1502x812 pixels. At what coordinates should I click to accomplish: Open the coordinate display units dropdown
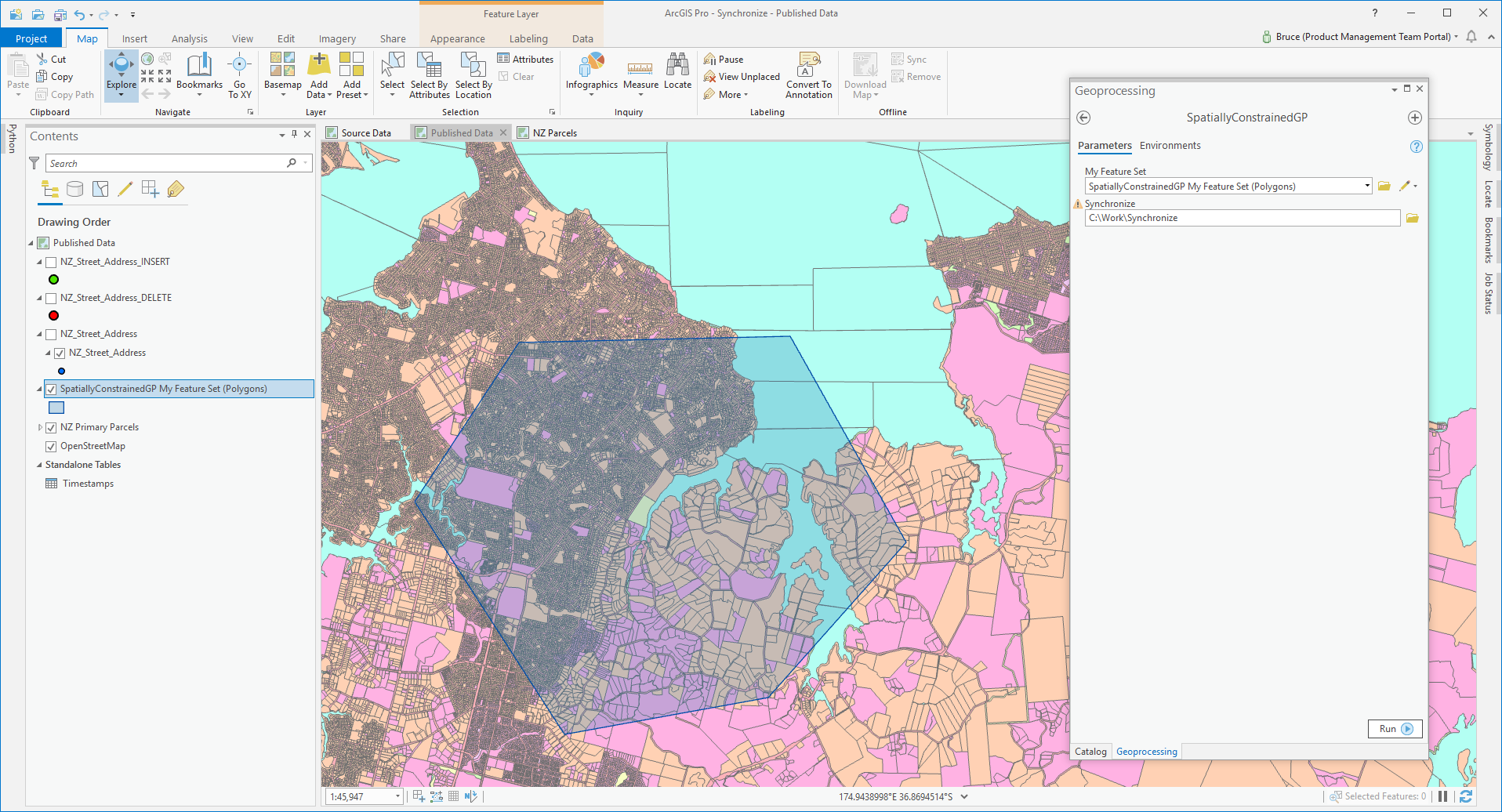964,797
